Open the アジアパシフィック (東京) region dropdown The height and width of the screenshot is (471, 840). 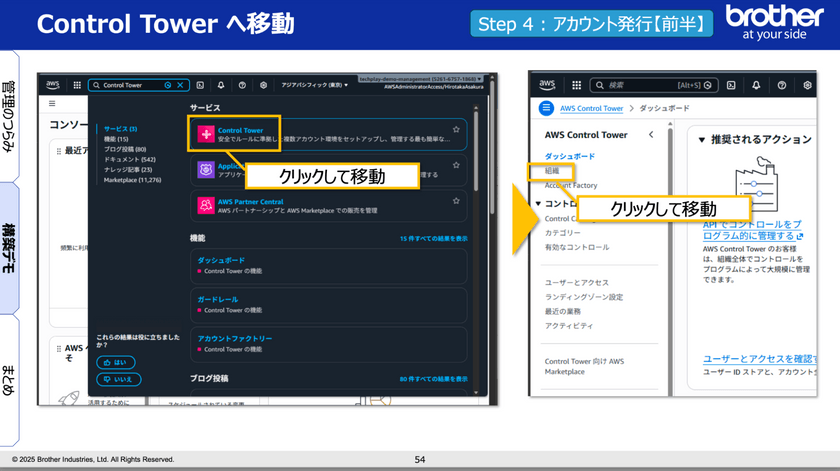[x=314, y=85]
